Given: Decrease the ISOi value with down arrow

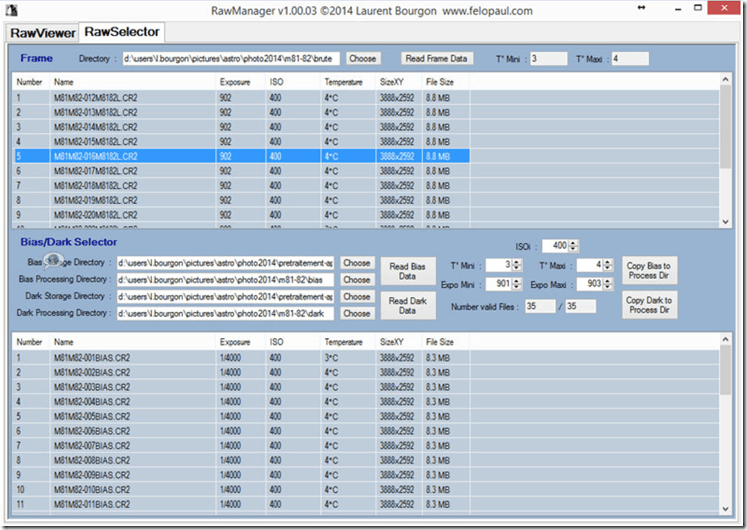Looking at the screenshot, I should click(574, 249).
